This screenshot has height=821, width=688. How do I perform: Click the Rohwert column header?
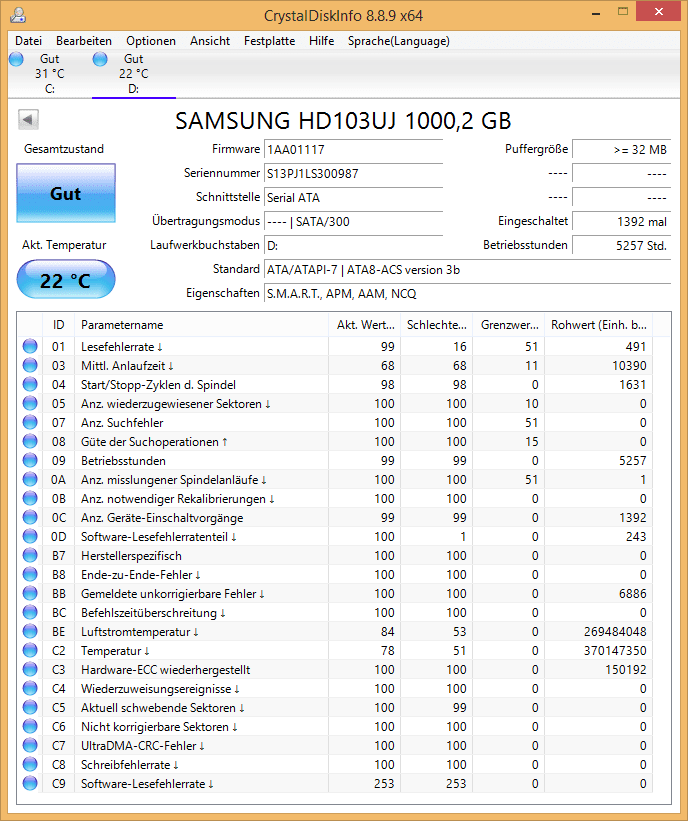click(598, 325)
